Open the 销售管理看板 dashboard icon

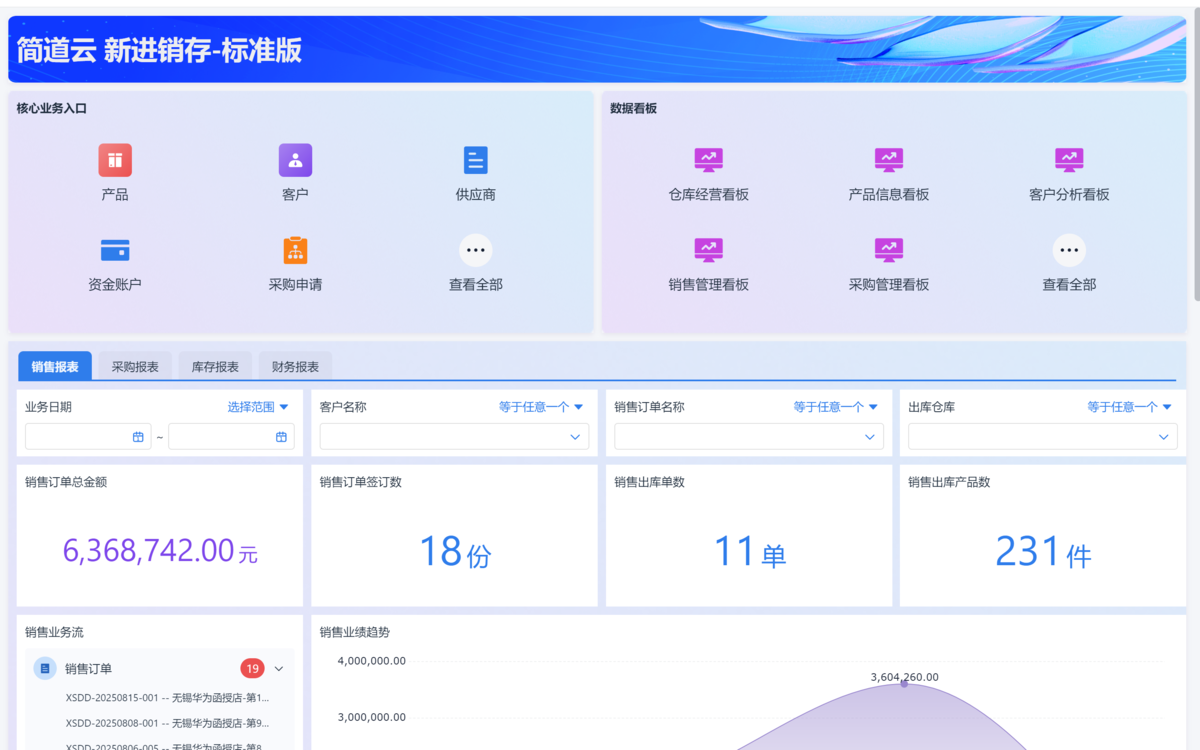(708, 250)
